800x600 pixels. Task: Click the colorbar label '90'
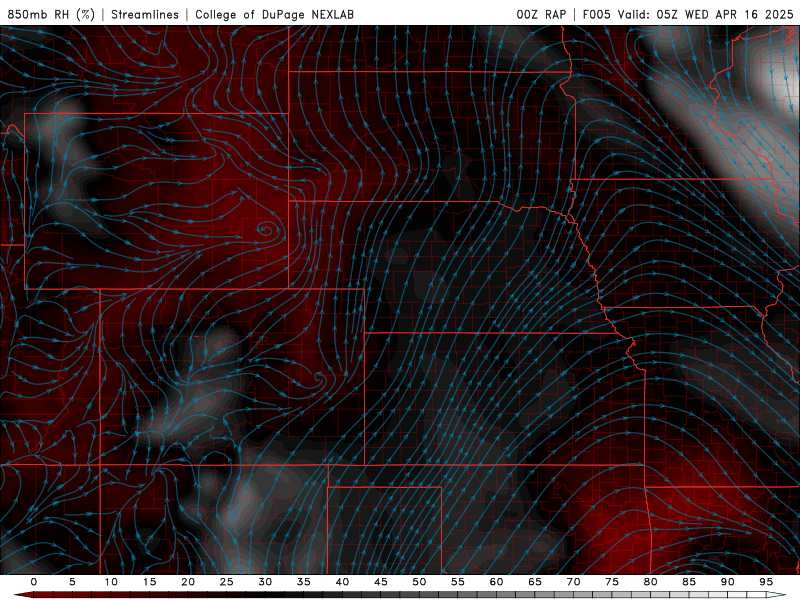(x=727, y=582)
